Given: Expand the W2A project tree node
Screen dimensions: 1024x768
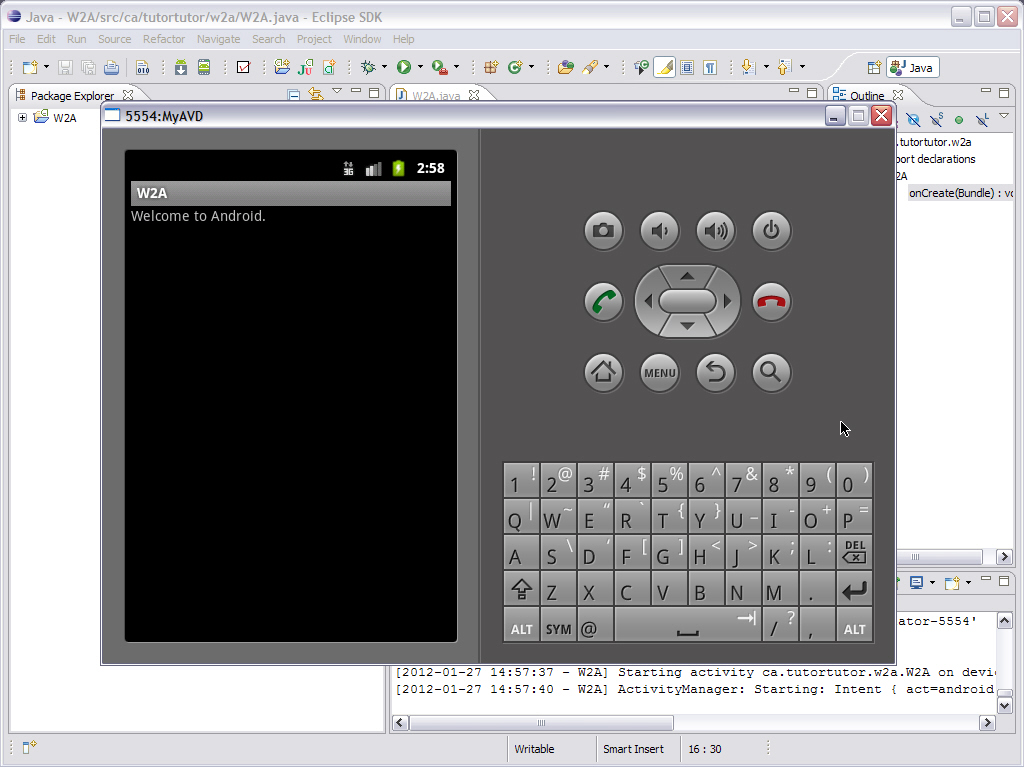Looking at the screenshot, I should pos(22,118).
